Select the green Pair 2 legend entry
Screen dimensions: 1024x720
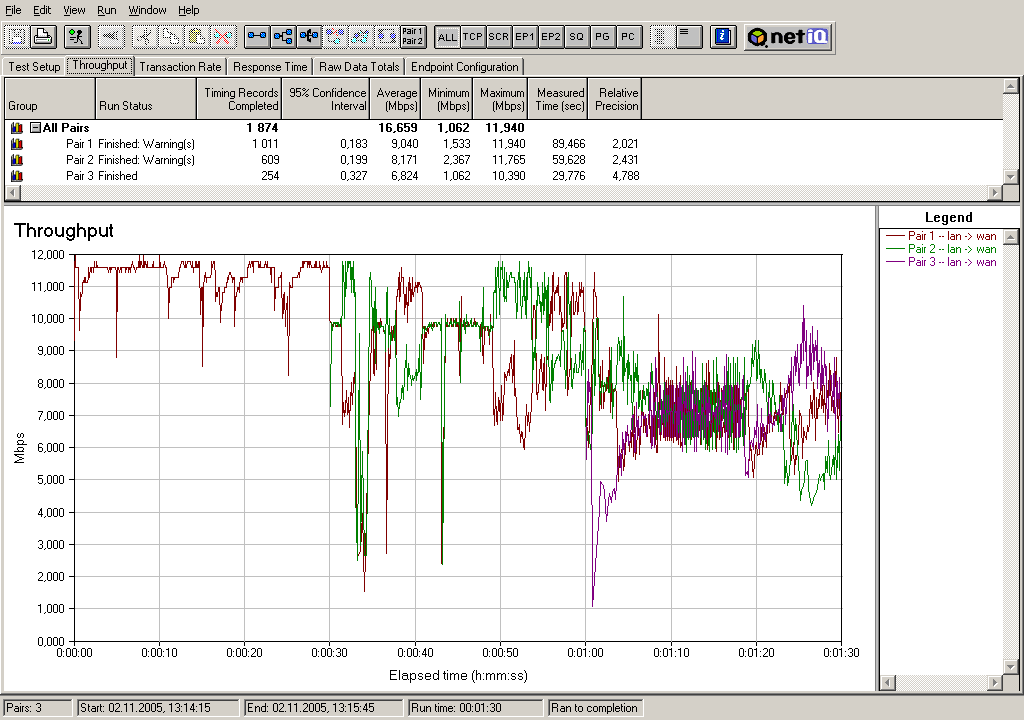941,249
